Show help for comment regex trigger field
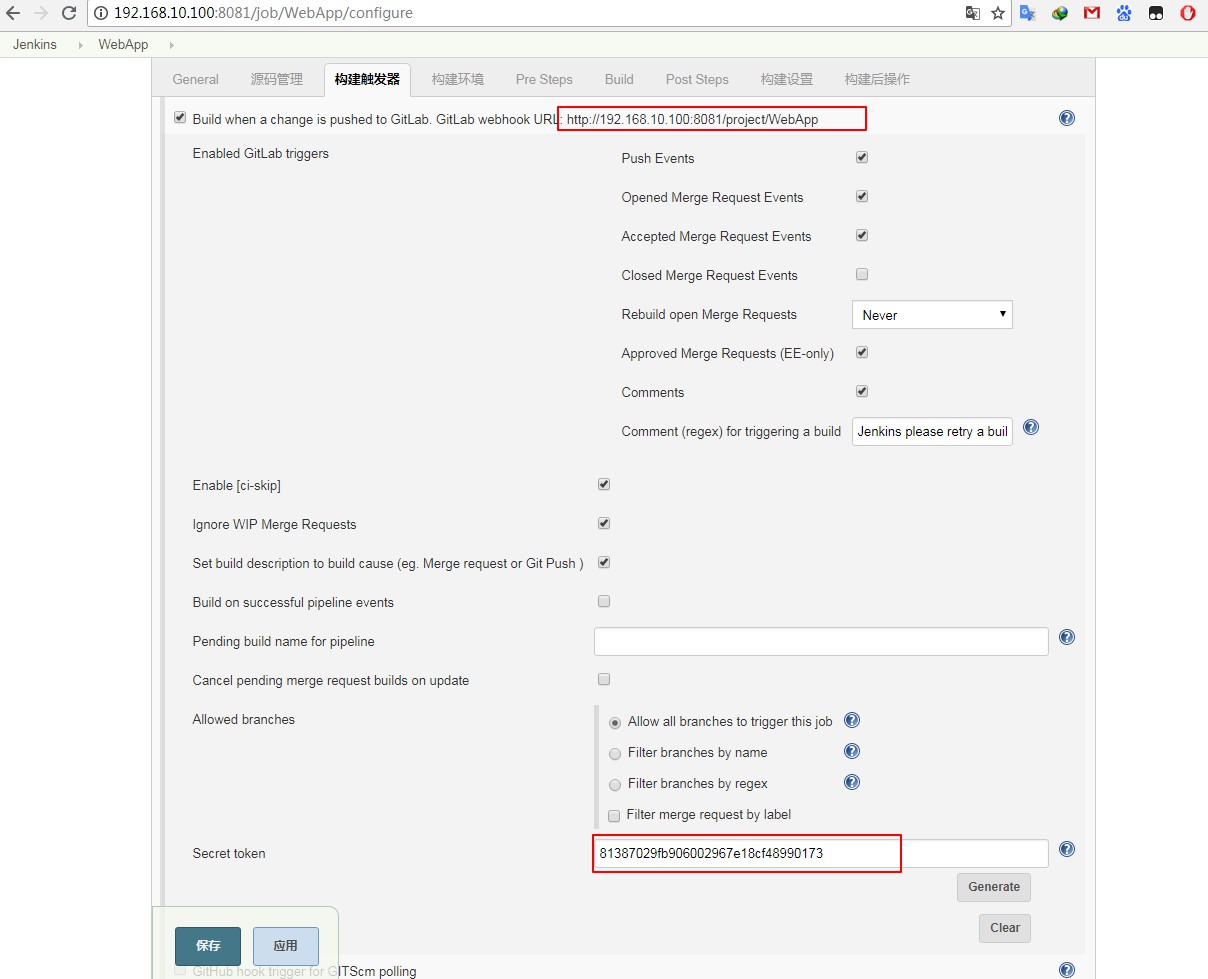Image resolution: width=1208 pixels, height=979 pixels. coord(1031,427)
